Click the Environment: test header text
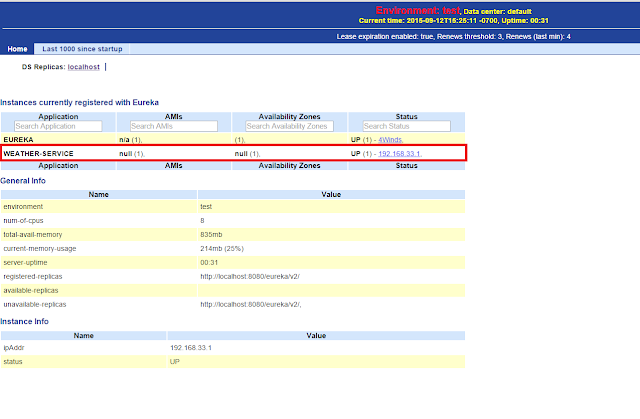 click(x=418, y=11)
